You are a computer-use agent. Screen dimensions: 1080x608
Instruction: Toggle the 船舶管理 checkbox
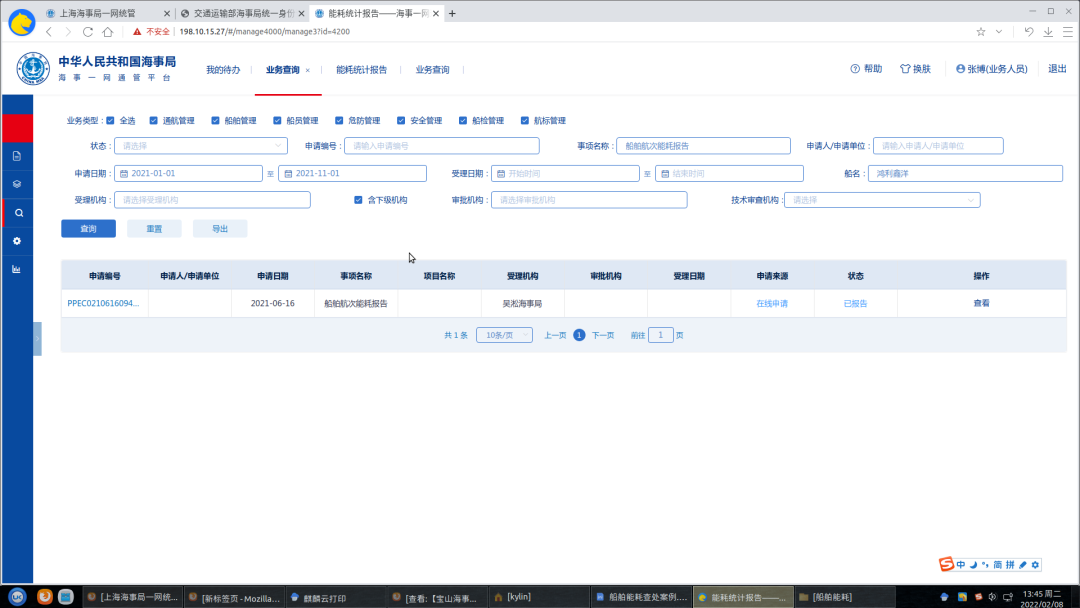(216, 120)
